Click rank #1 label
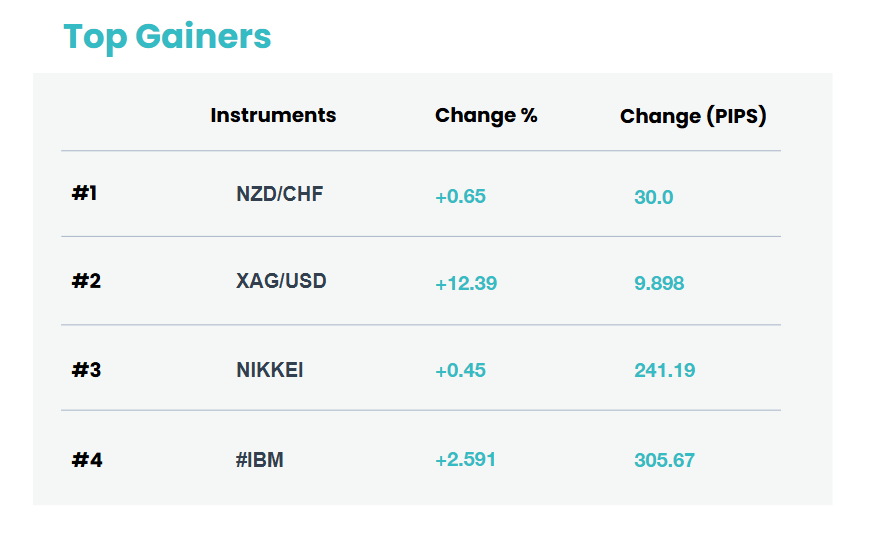Image resolution: width=877 pixels, height=549 pixels. [x=84, y=193]
